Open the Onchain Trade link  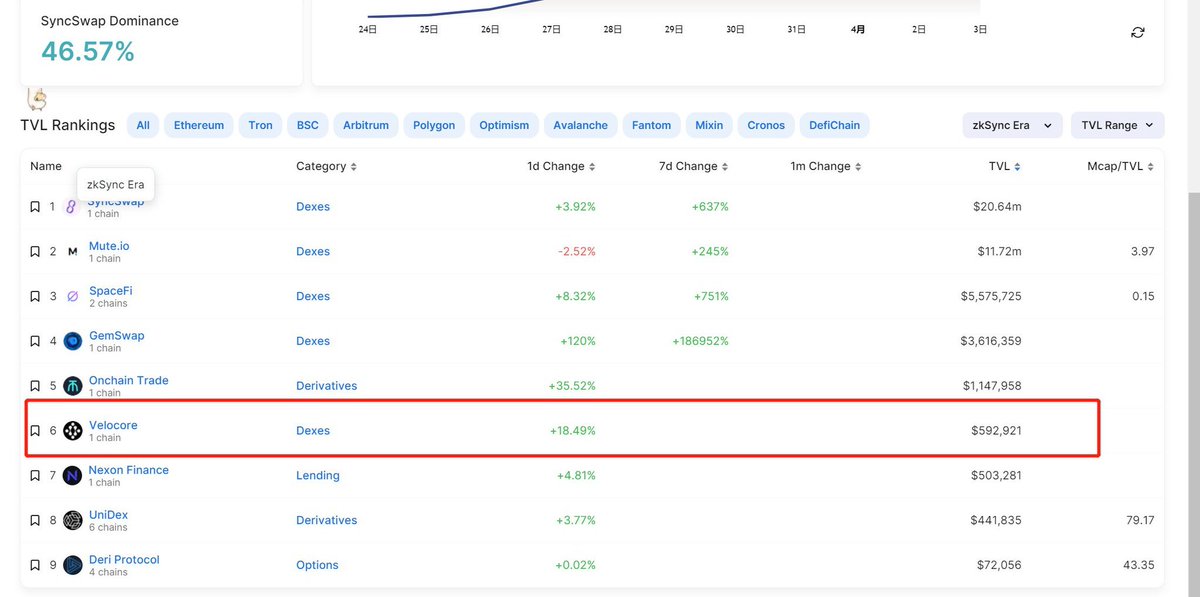pos(128,380)
